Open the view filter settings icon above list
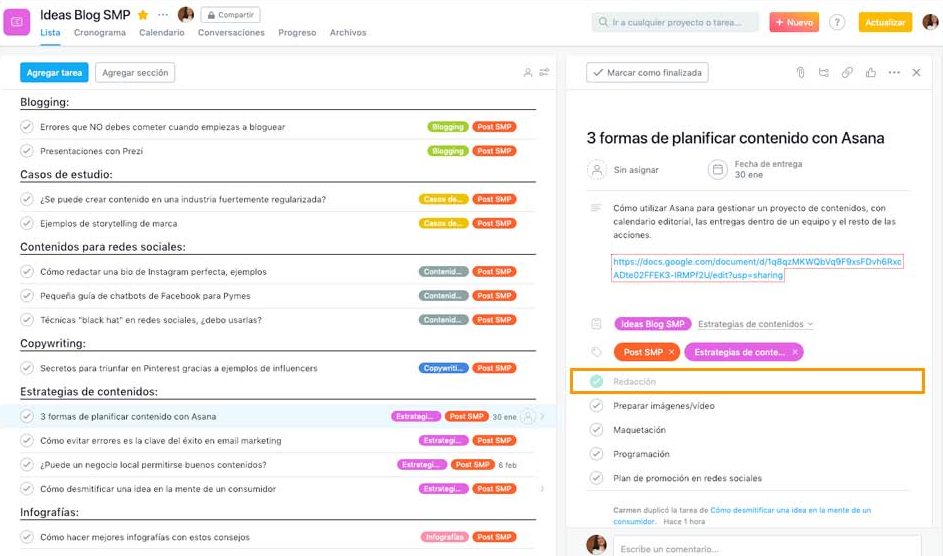The height and width of the screenshot is (556, 943). click(x=544, y=72)
